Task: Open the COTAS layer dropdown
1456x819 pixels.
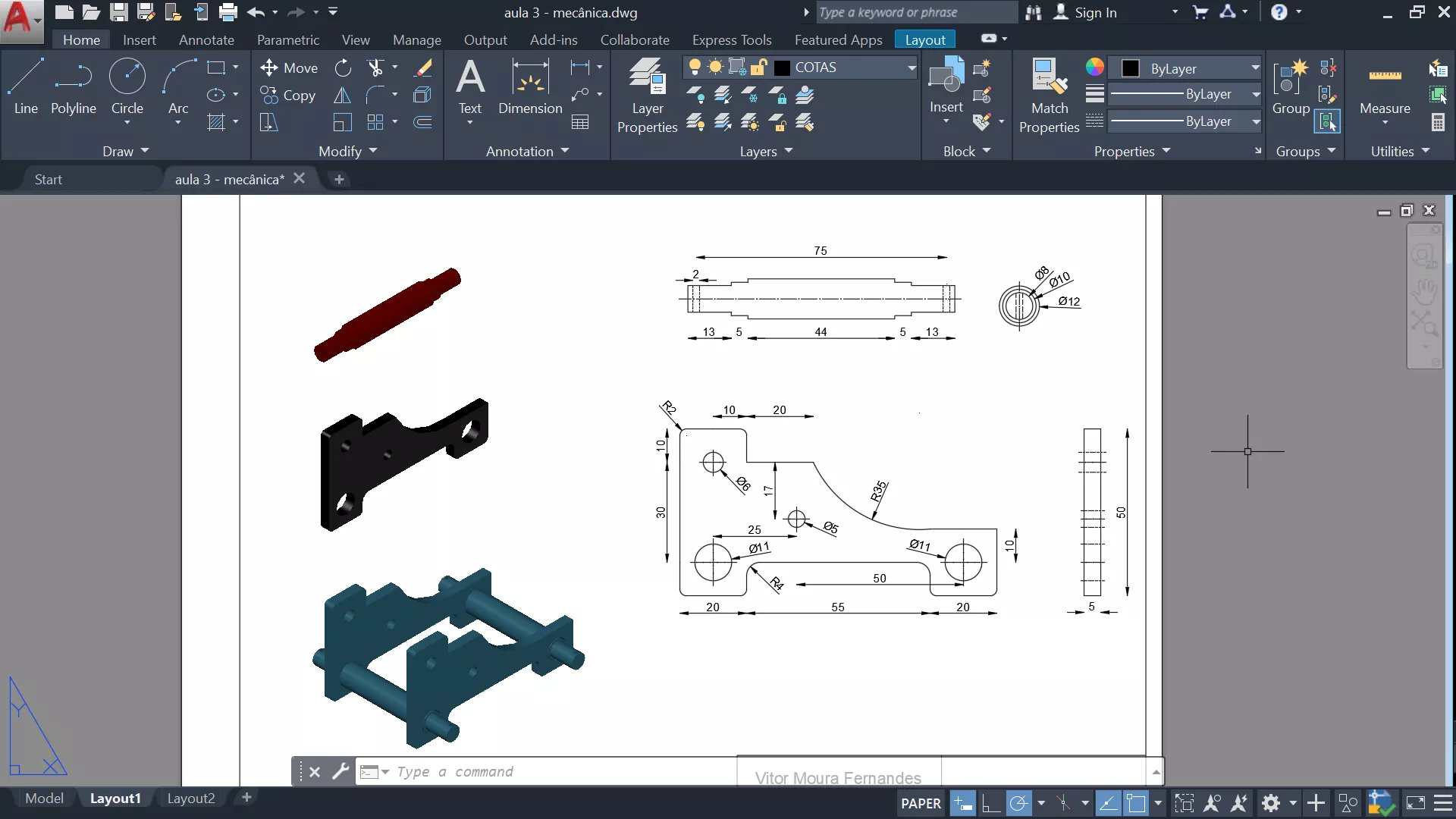Action: 911,68
